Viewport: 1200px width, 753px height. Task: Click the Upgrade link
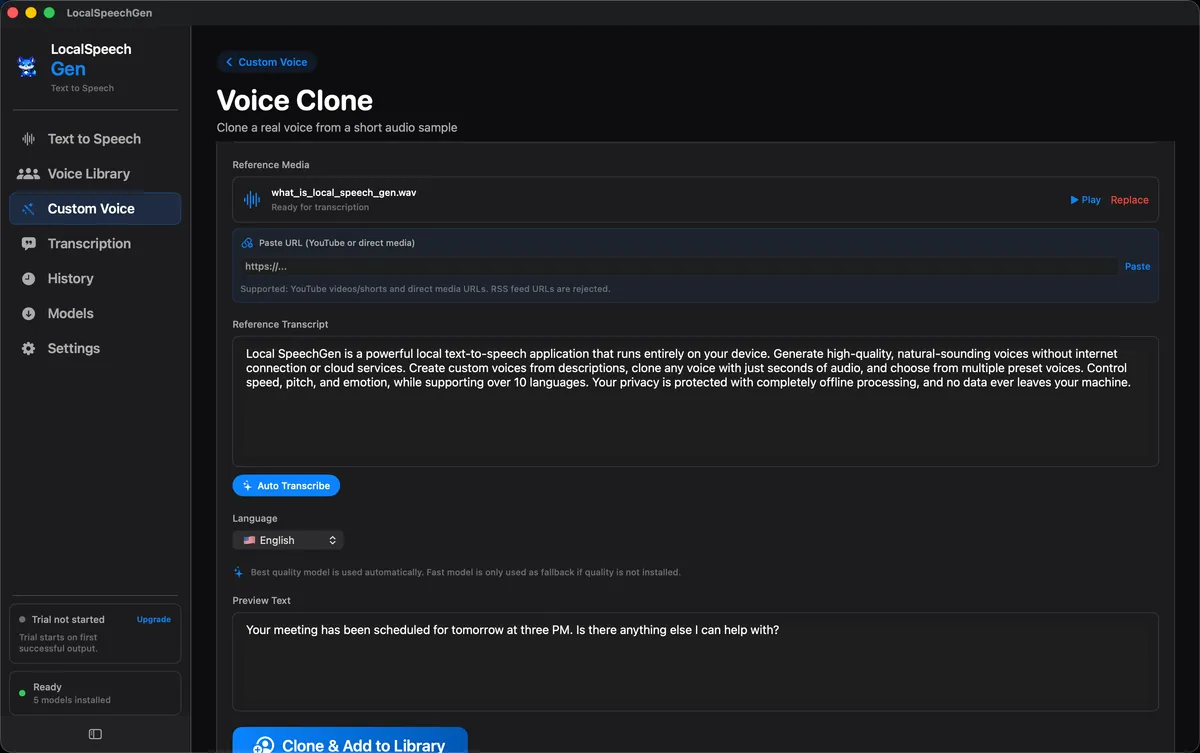coord(152,619)
